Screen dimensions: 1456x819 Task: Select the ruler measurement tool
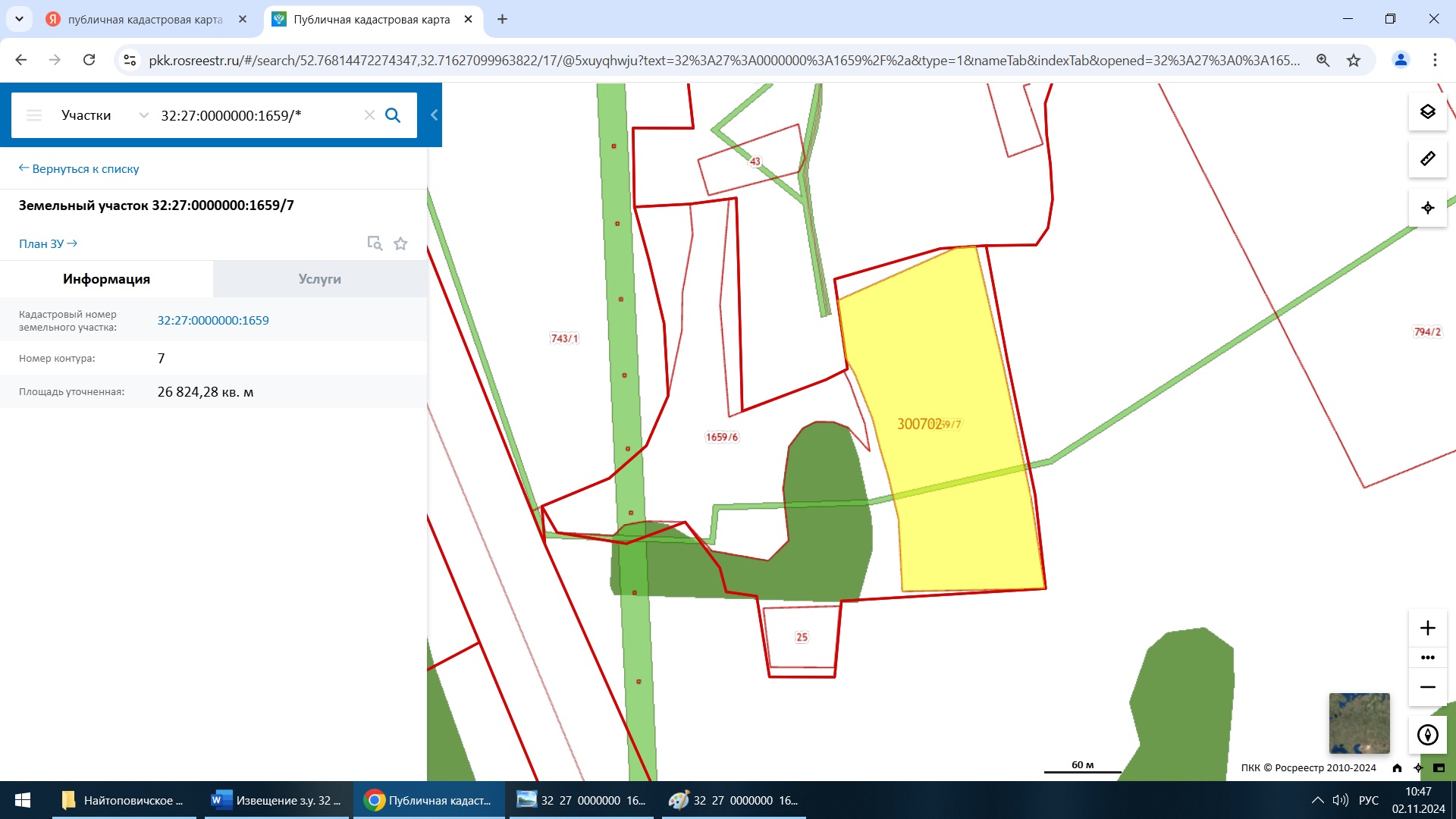coord(1427,158)
